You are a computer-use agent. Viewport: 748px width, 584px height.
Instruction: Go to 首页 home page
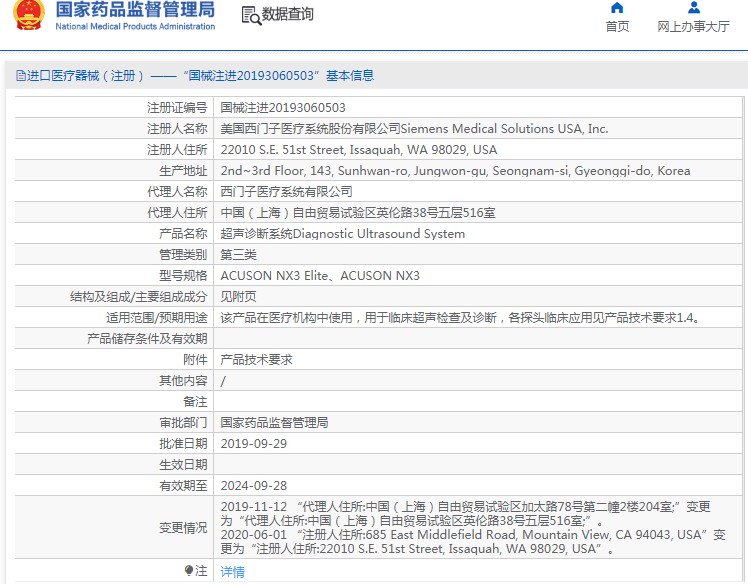click(x=617, y=26)
